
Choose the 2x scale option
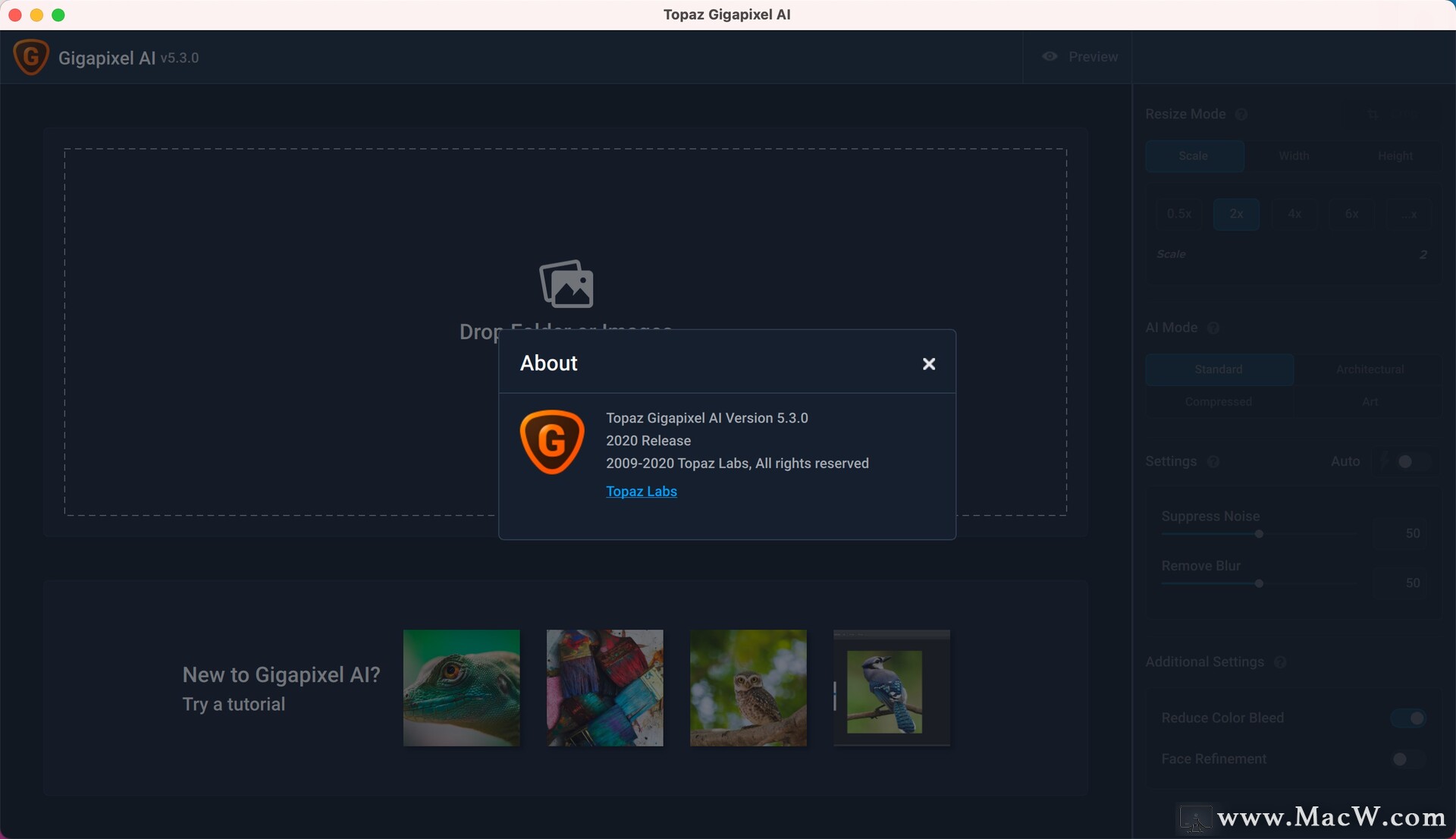1236,214
